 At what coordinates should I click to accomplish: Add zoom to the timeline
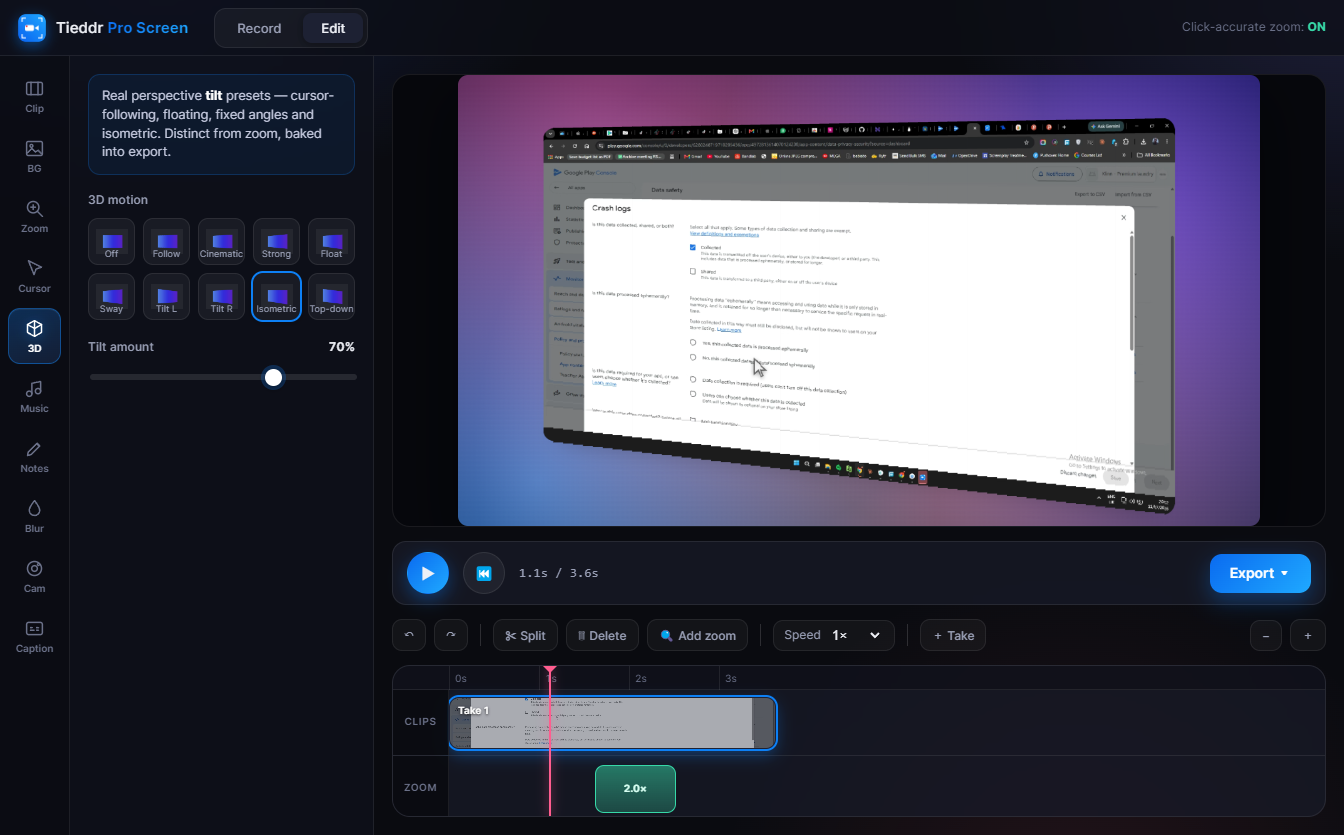tap(698, 635)
